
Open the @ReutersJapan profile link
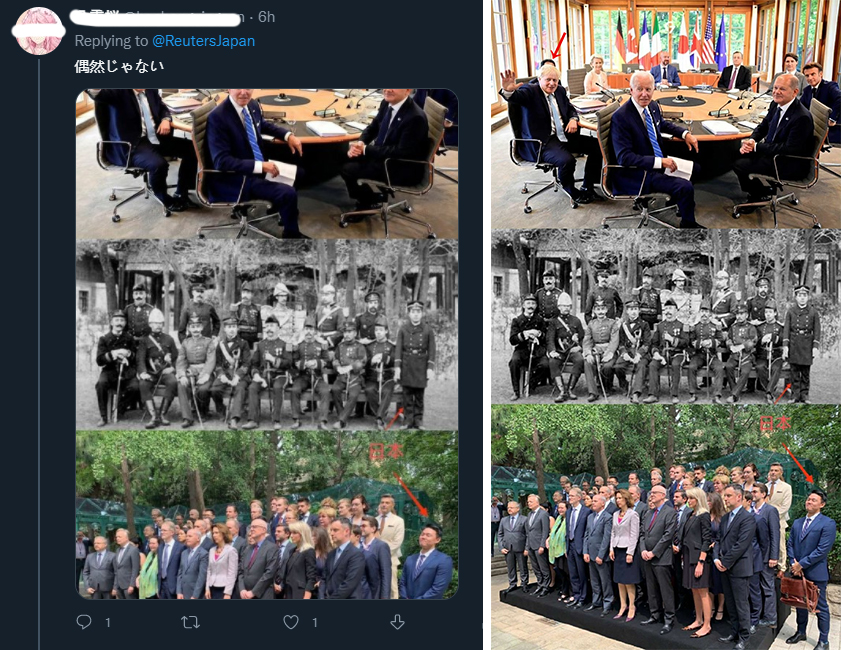203,41
